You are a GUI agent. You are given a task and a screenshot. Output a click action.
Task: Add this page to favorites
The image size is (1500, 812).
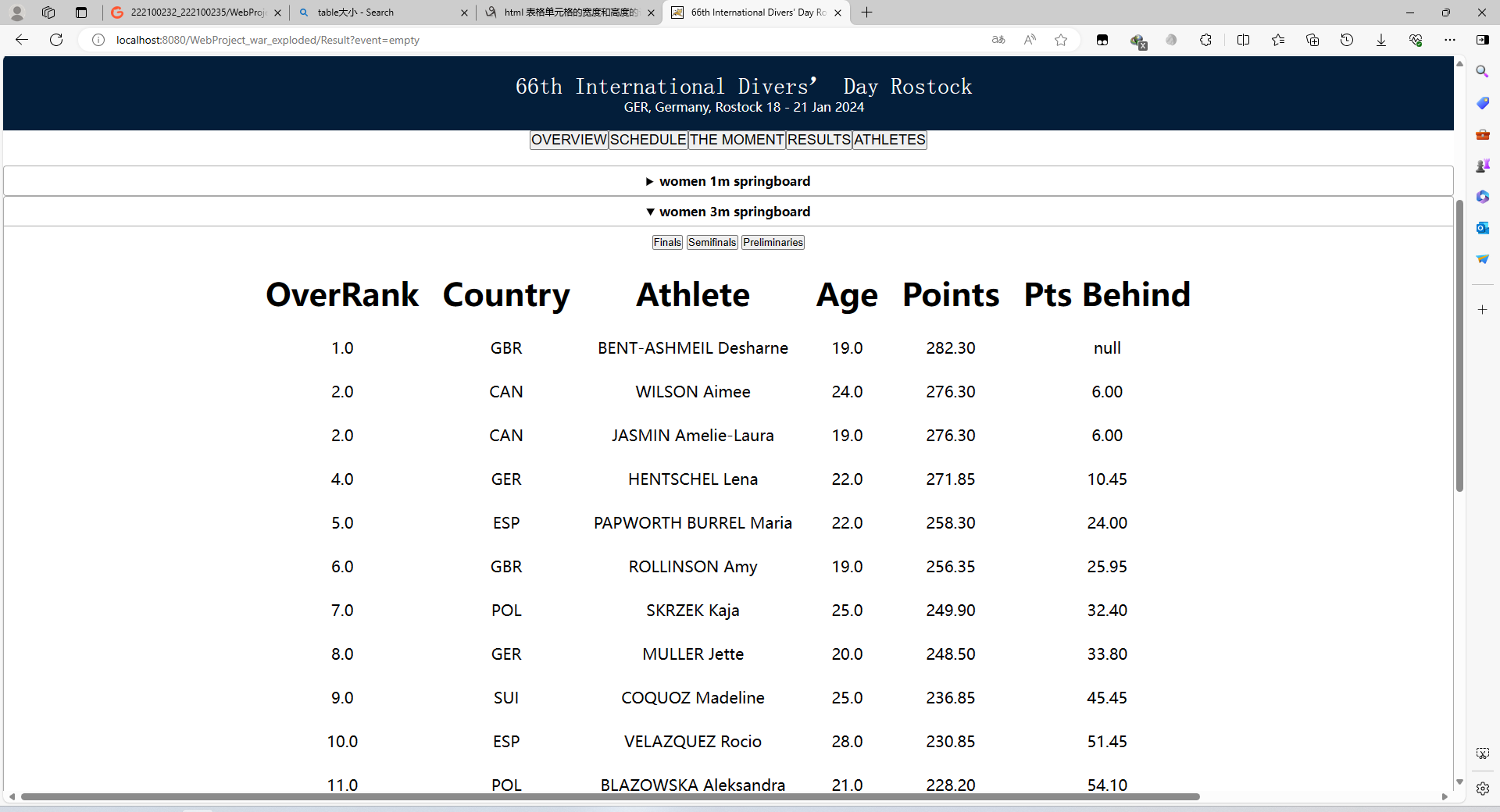click(x=1060, y=40)
